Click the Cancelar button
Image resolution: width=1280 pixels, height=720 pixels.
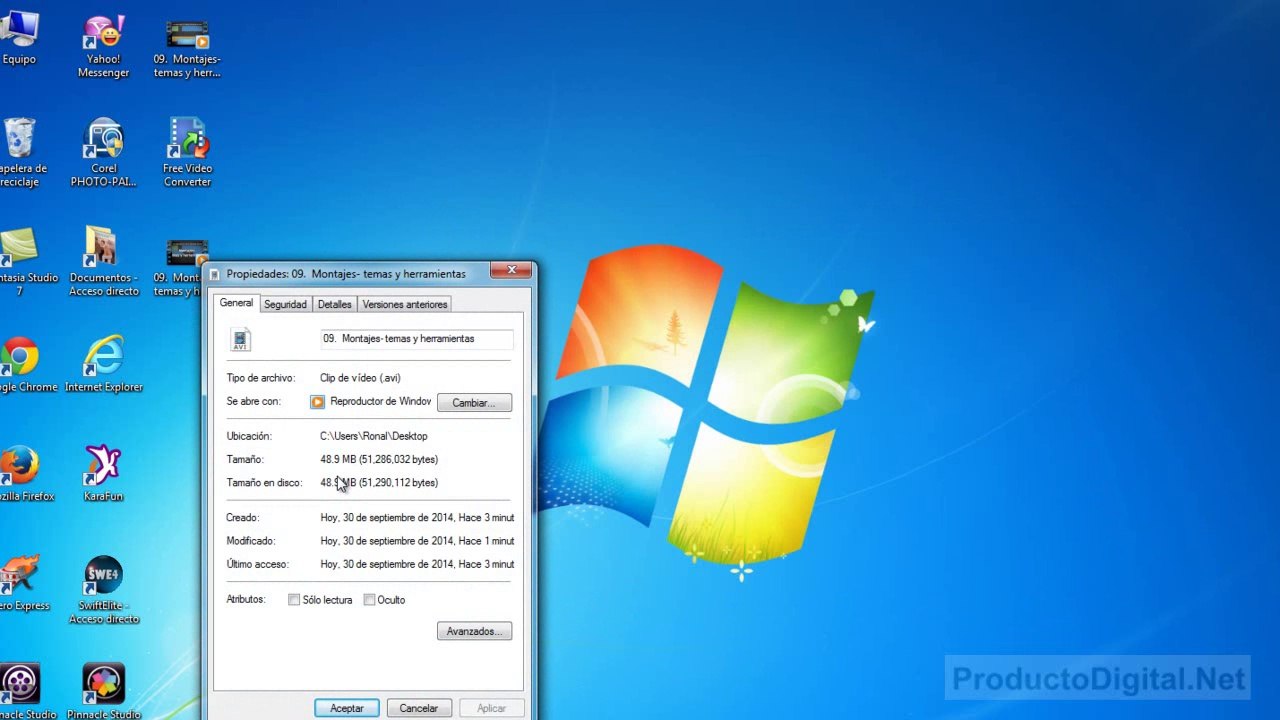[x=419, y=708]
